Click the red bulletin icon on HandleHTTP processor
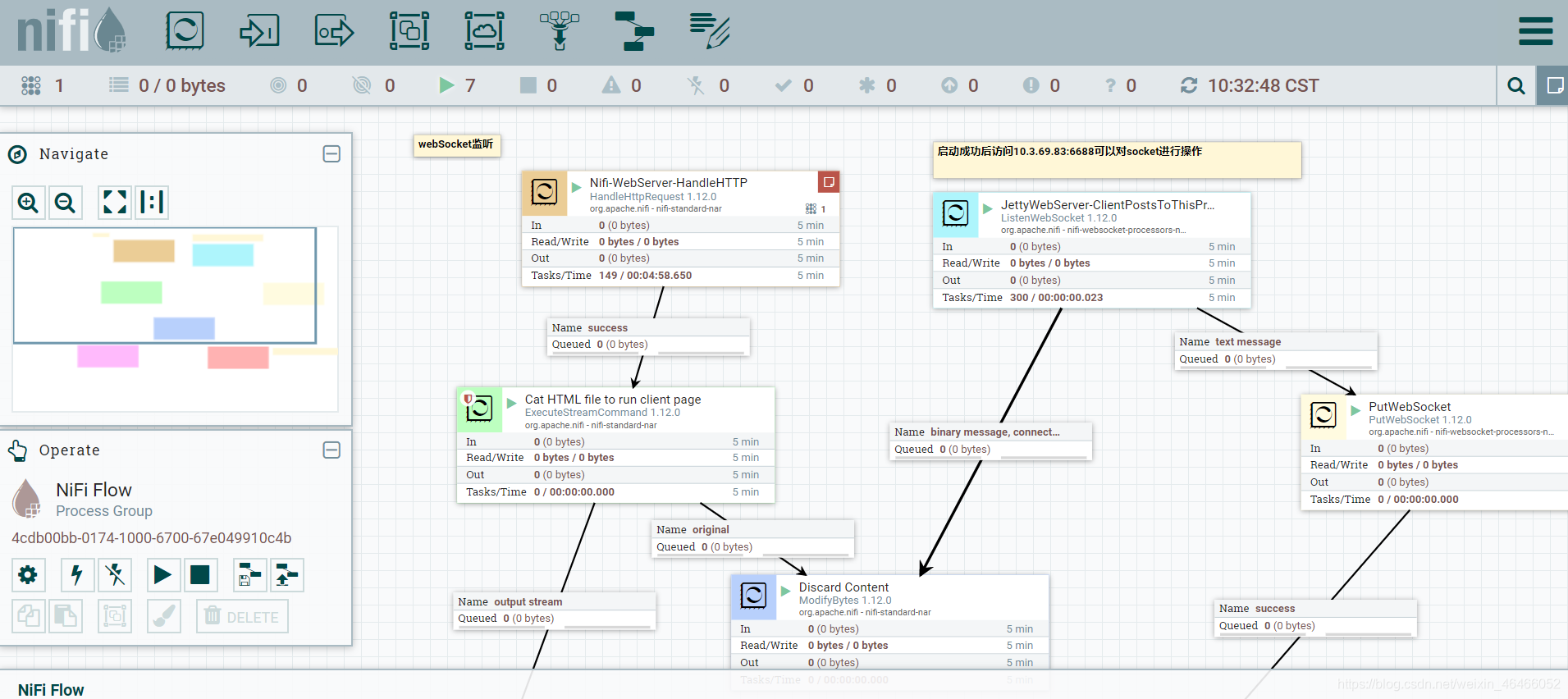This screenshot has width=1568, height=699. pyautogui.click(x=829, y=182)
